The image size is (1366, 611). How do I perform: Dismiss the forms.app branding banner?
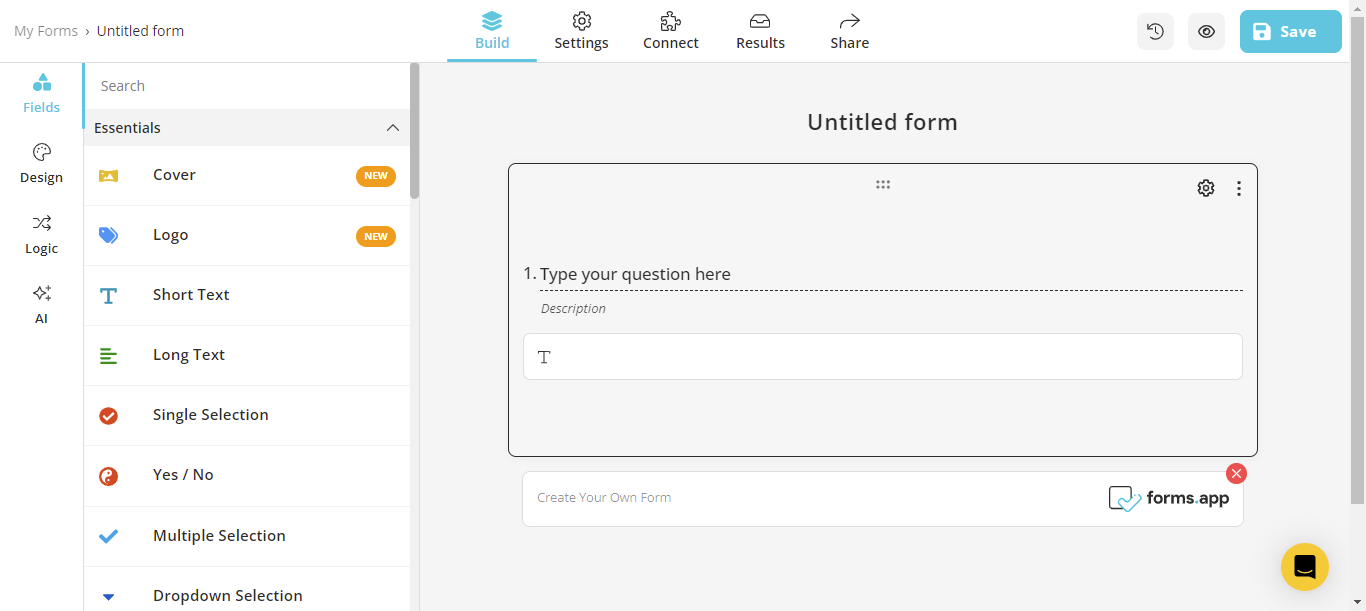click(1236, 473)
